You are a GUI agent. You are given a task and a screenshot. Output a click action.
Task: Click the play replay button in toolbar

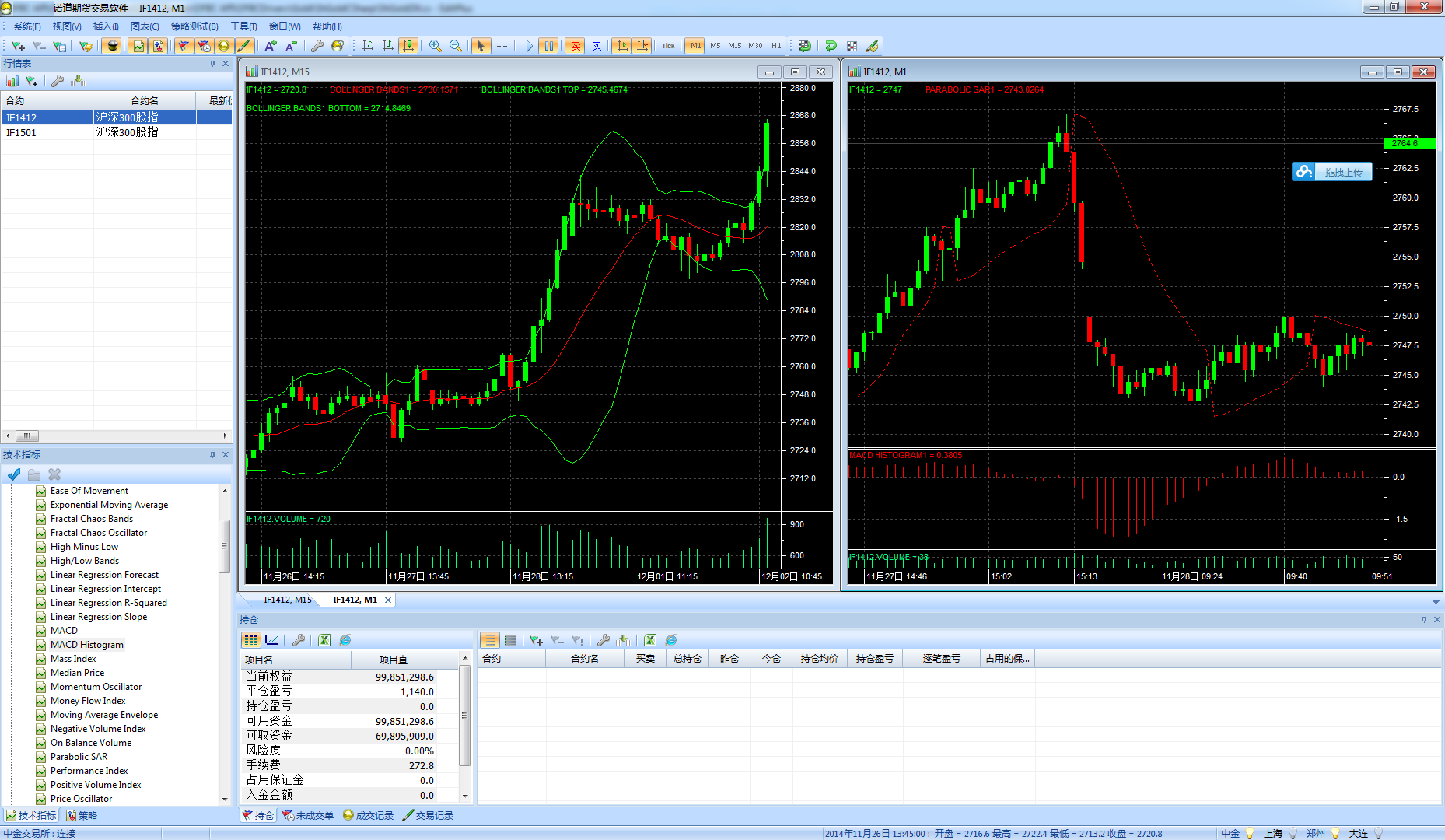(529, 46)
